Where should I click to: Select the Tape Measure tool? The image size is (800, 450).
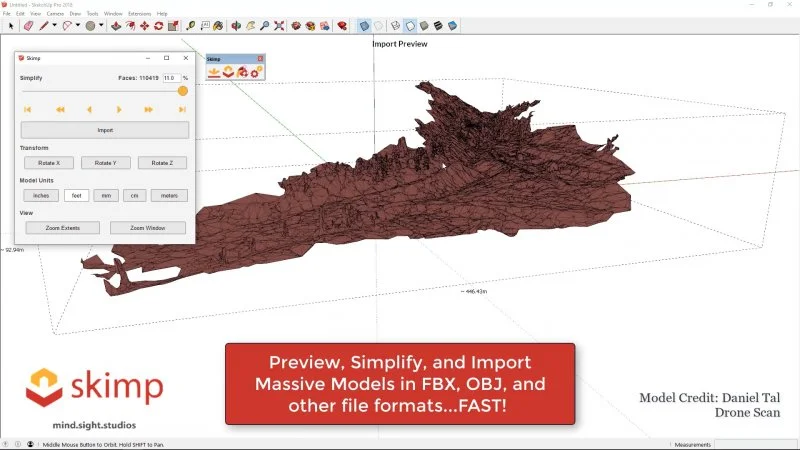(x=190, y=26)
